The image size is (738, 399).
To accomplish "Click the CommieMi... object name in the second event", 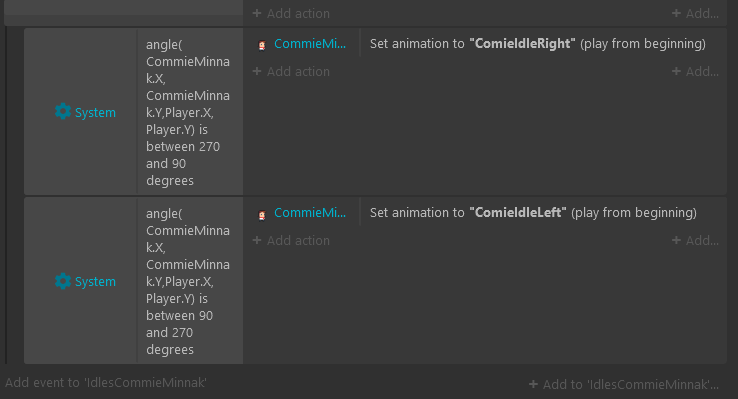I will point(310,212).
